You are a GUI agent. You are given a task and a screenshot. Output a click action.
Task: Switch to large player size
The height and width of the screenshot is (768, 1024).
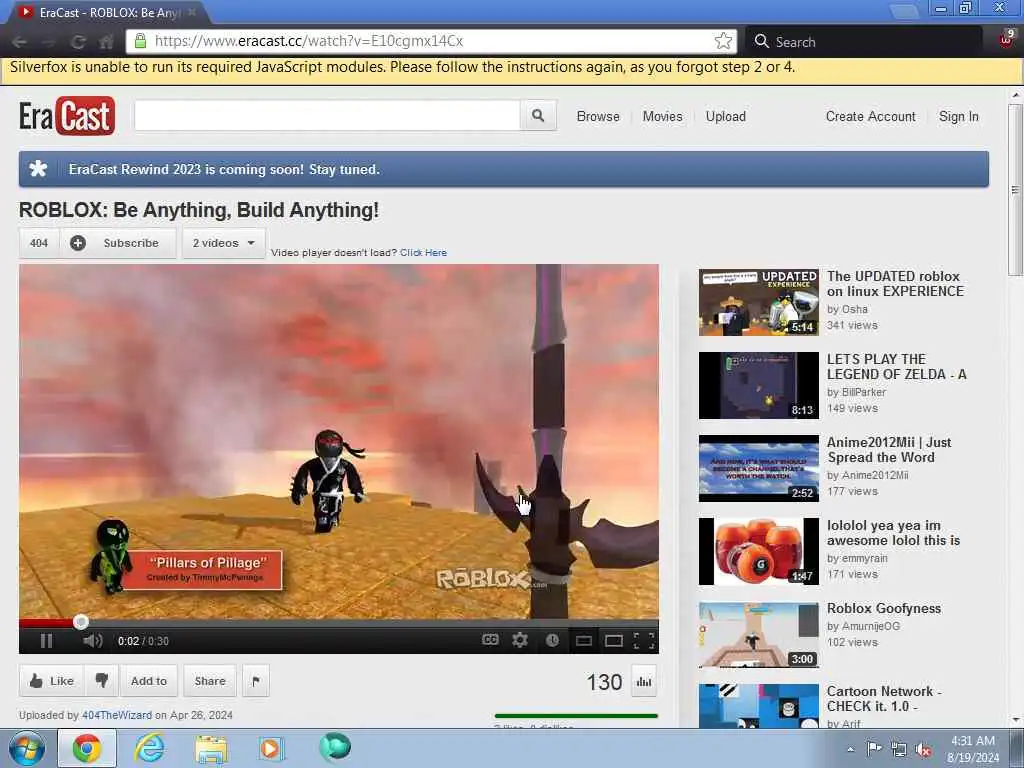[x=614, y=641]
